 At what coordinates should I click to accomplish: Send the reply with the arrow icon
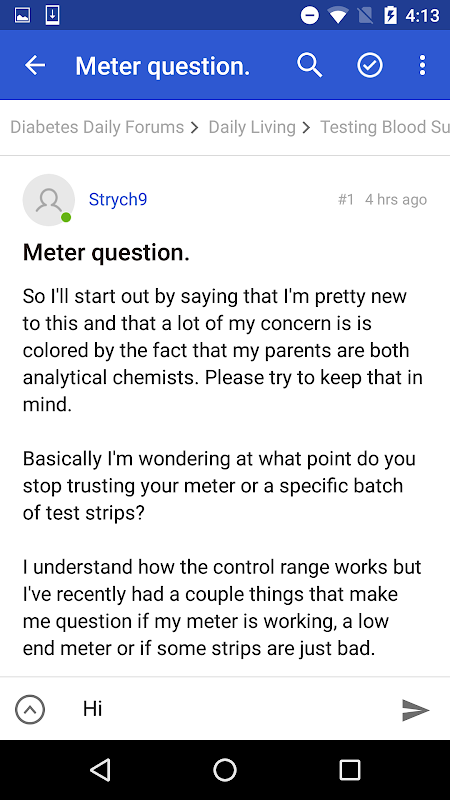[415, 710]
